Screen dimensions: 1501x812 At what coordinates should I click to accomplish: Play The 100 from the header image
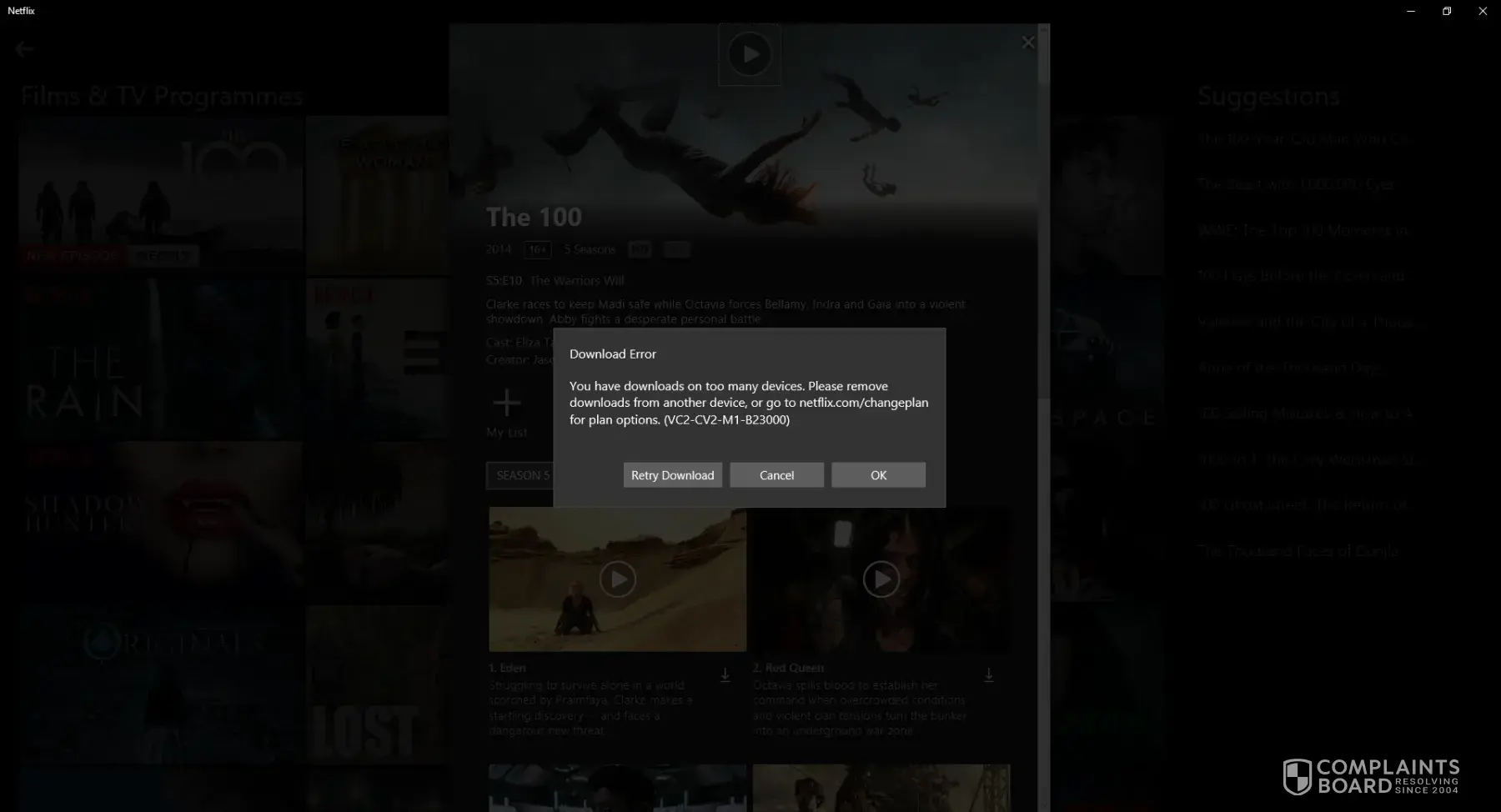coord(750,54)
